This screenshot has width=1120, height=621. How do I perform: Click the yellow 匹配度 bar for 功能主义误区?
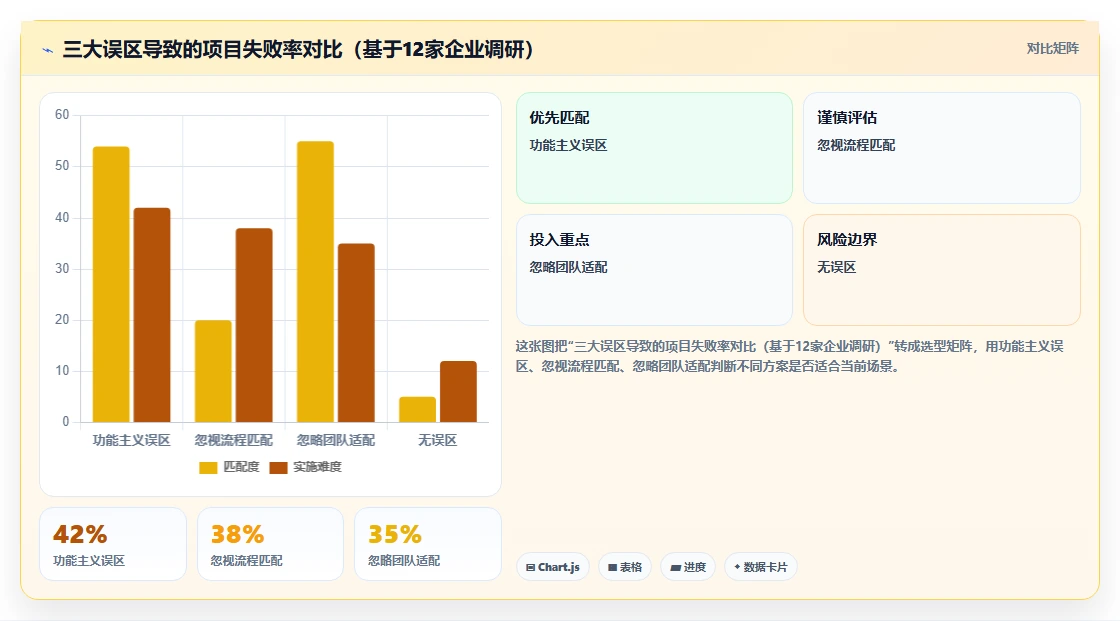coord(111,284)
